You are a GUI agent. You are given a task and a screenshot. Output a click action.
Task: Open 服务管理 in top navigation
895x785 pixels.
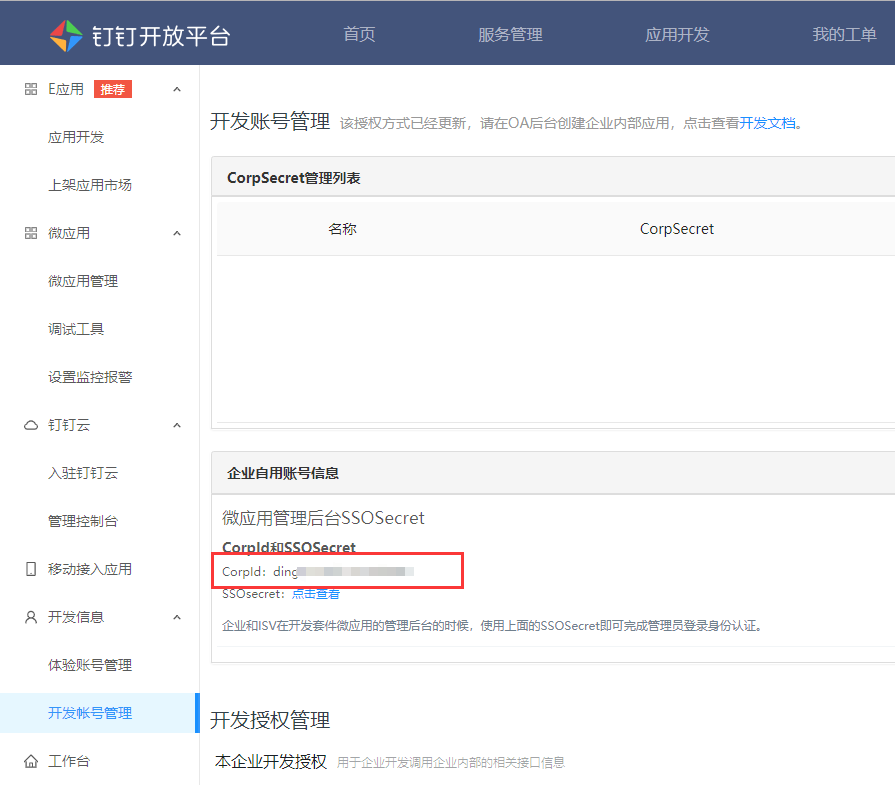(x=510, y=35)
